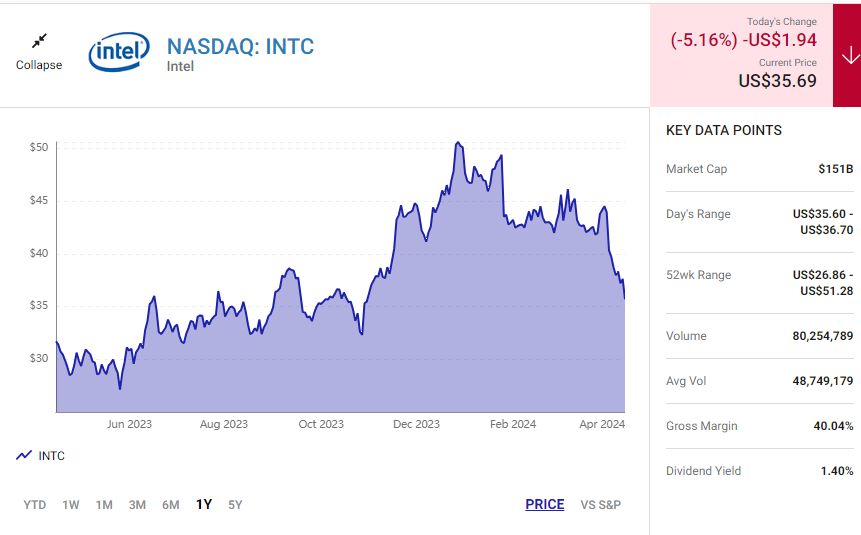Click the Market Cap value $151B
The width and height of the screenshot is (861, 535).
point(836,169)
